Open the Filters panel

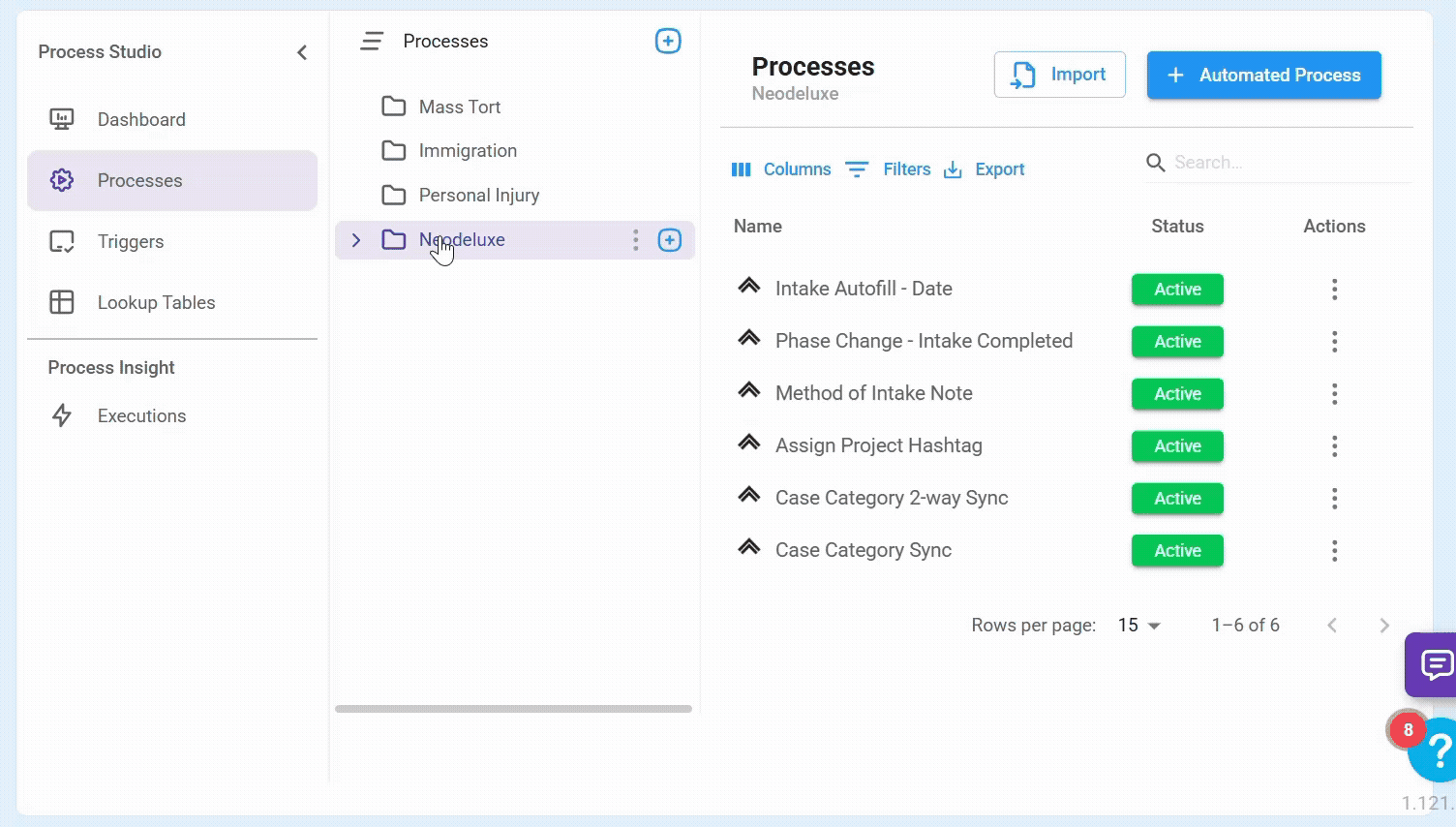coord(888,169)
